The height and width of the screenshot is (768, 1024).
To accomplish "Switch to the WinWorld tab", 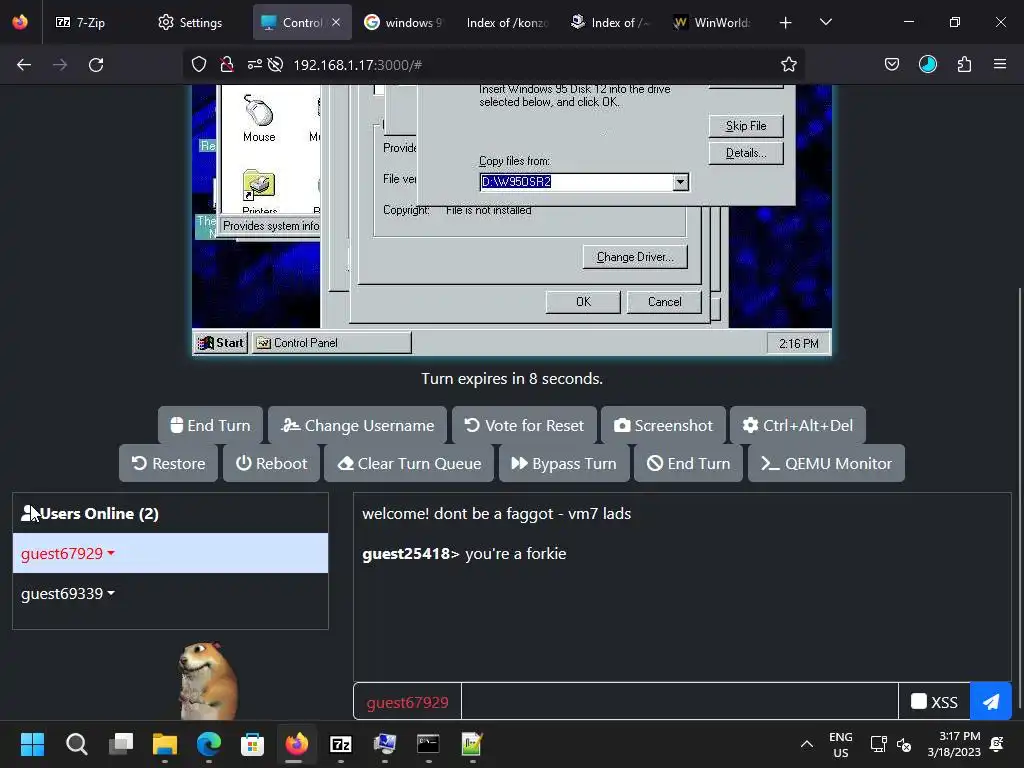I will (712, 22).
